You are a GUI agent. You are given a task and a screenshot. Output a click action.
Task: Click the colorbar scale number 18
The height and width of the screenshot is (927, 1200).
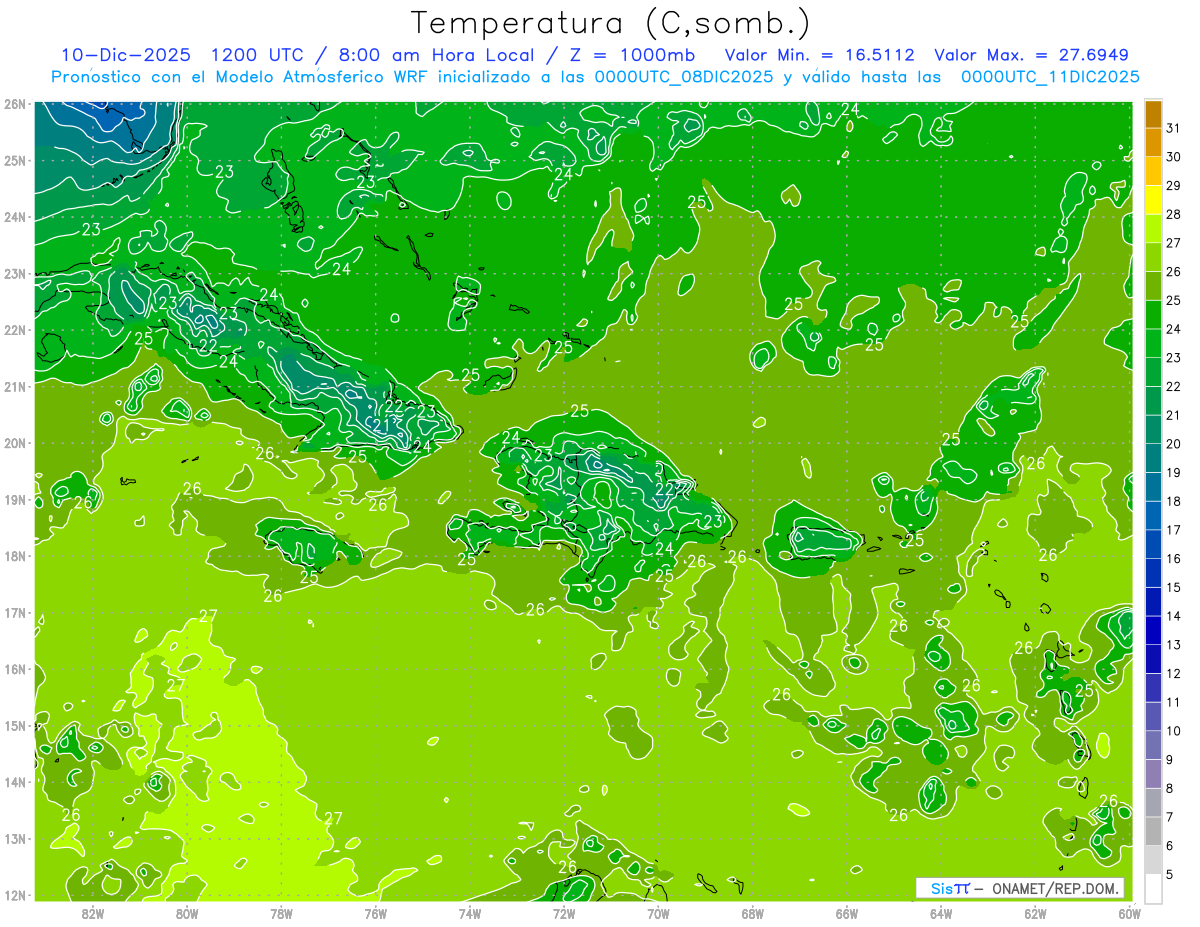click(x=1173, y=501)
